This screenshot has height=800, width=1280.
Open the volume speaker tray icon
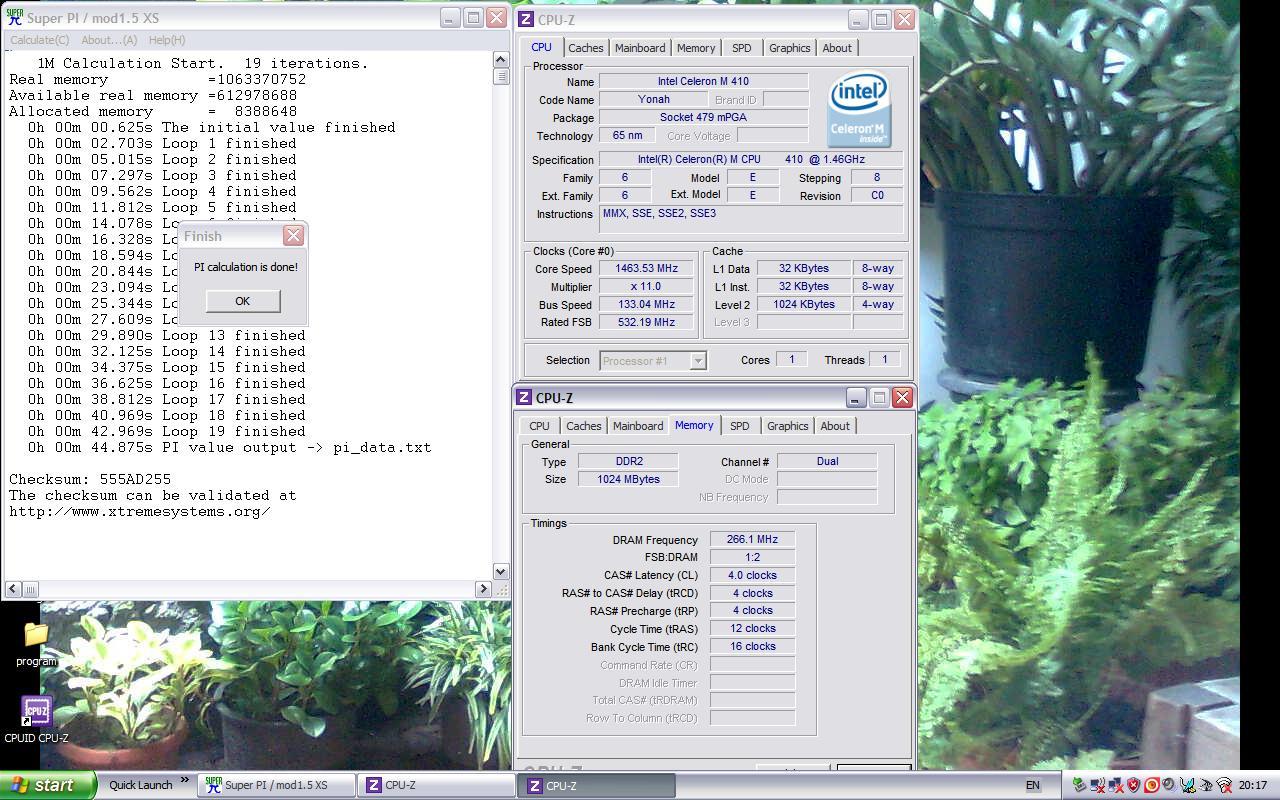[x=1168, y=786]
